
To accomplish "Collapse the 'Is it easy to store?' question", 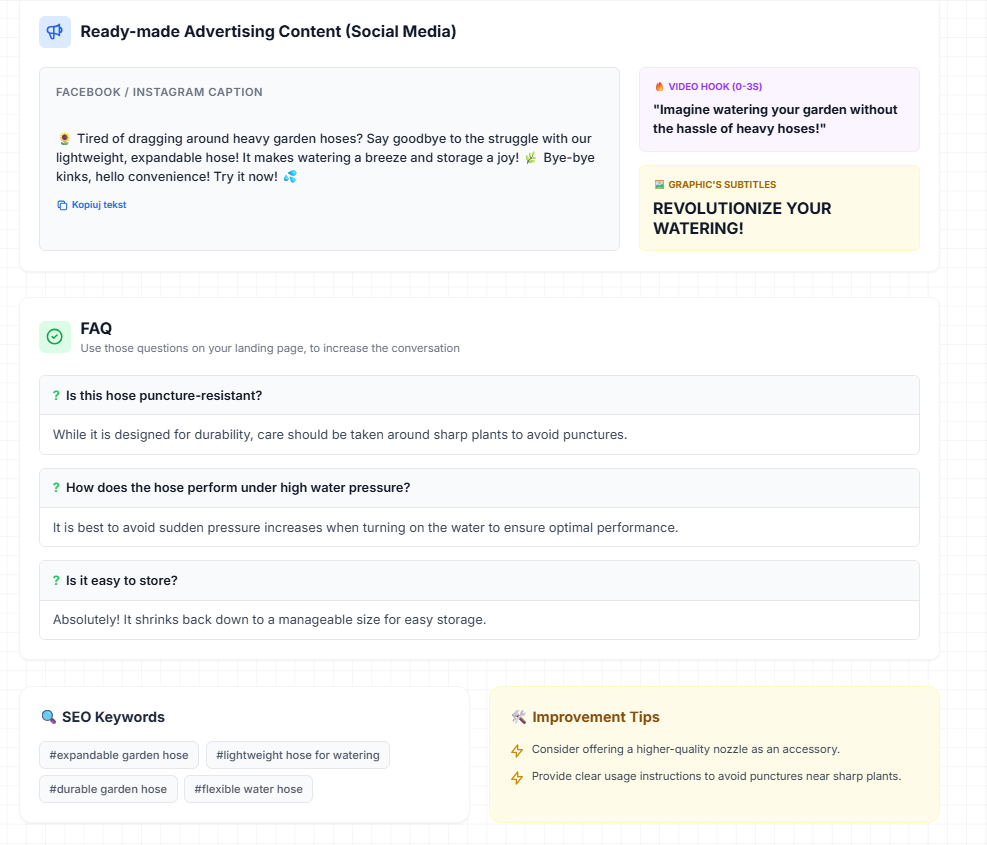I will 478,580.
